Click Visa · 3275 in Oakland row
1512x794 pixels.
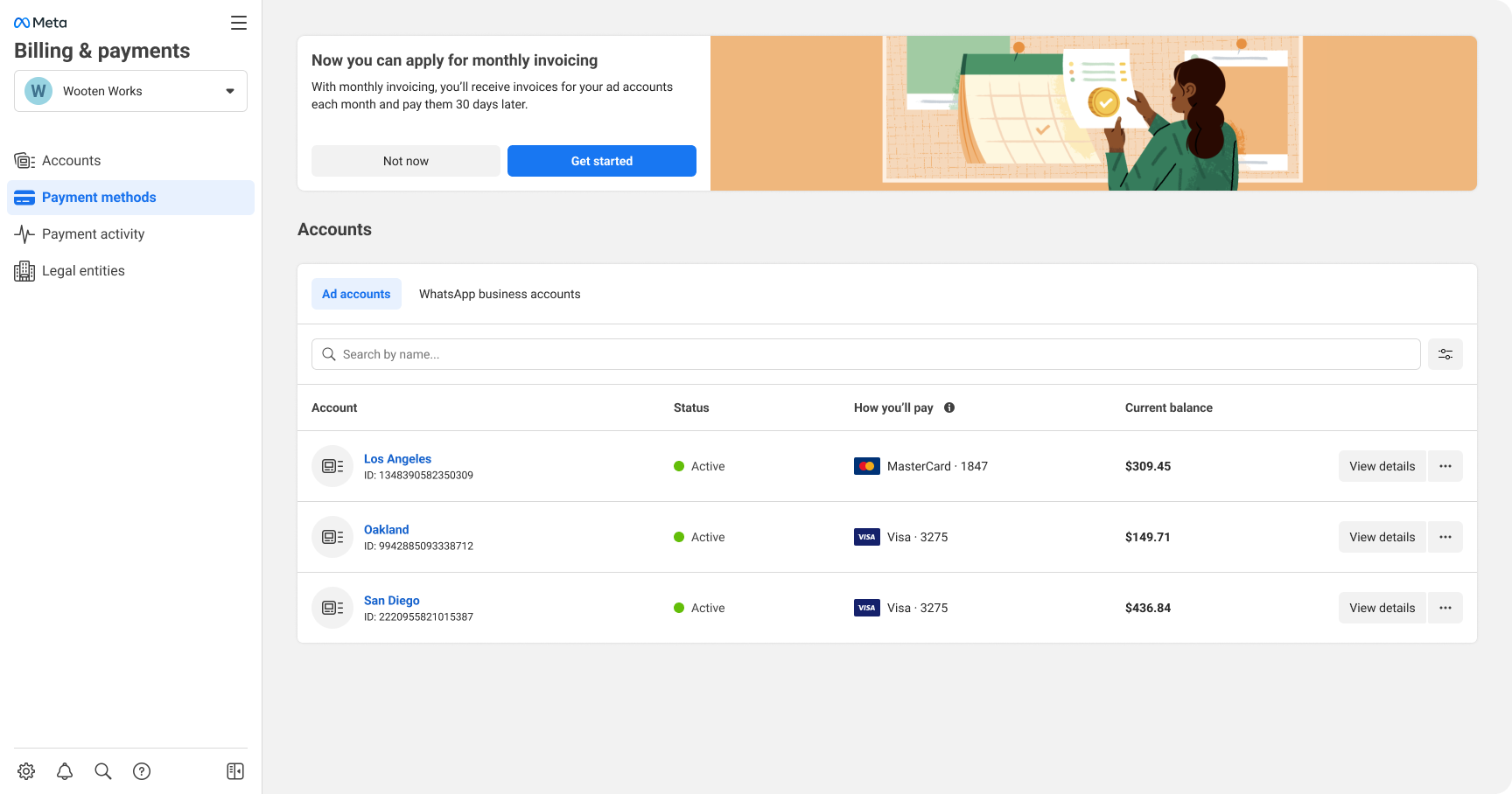(917, 537)
